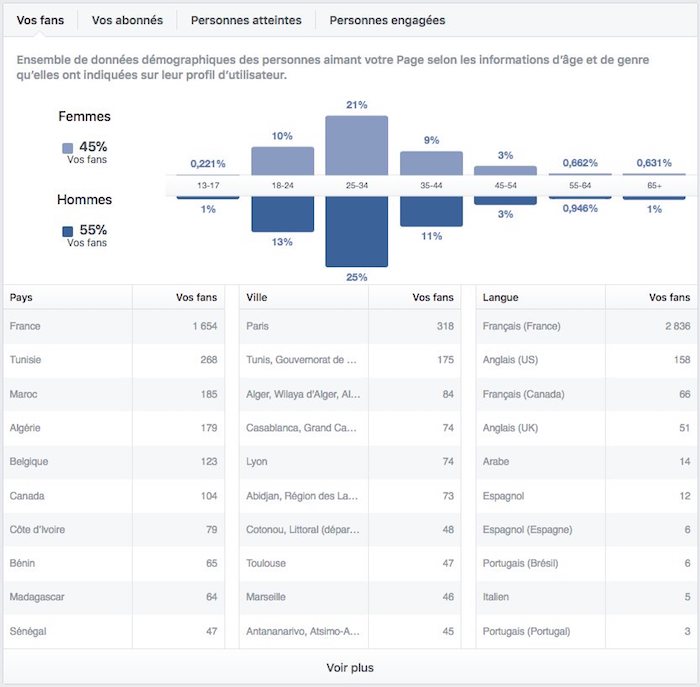Click the 21% women bar for 25-34
The image size is (700, 687).
point(356,145)
